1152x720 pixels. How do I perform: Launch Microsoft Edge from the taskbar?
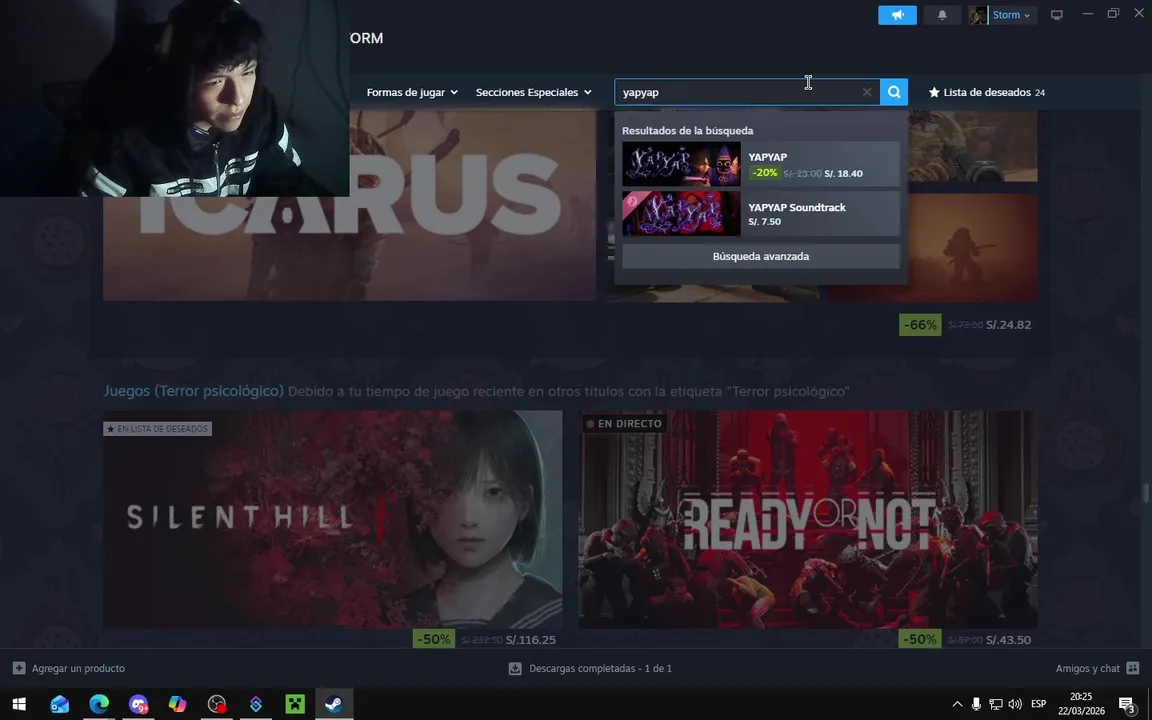[99, 704]
